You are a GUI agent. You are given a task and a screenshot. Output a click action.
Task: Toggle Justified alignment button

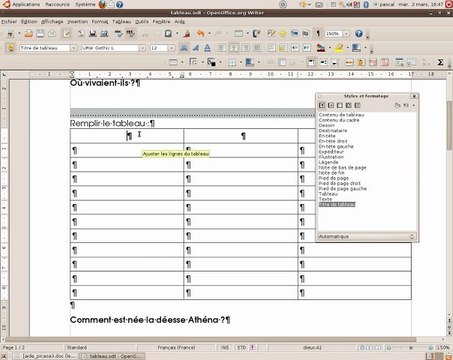point(257,48)
